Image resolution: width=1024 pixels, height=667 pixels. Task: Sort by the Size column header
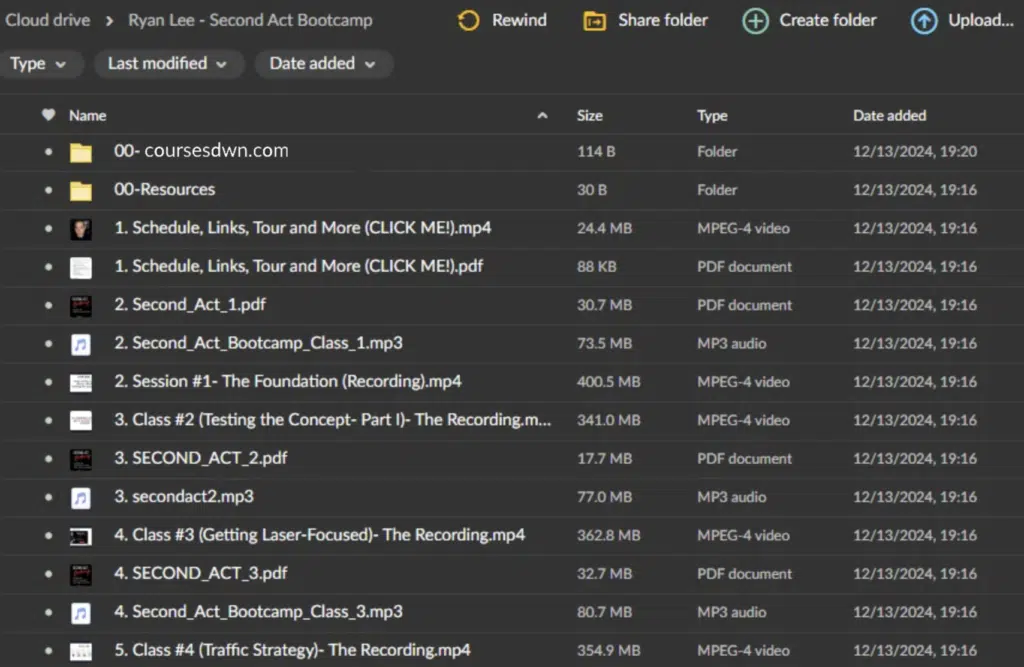pos(590,116)
